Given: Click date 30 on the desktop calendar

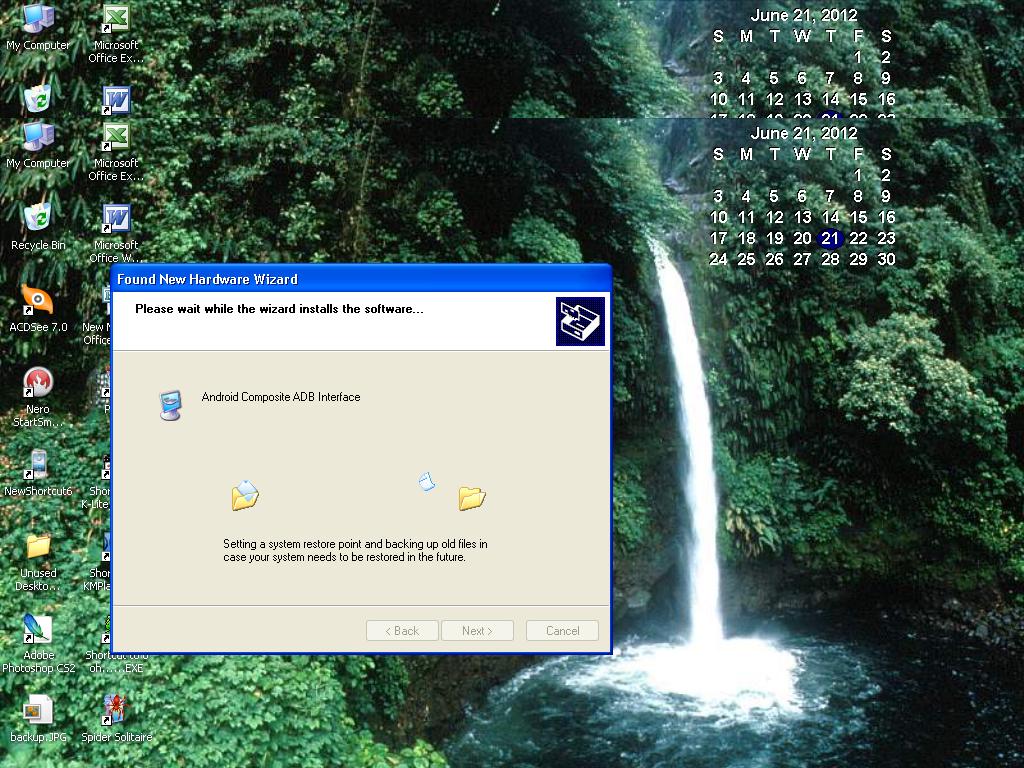Looking at the screenshot, I should 886,259.
